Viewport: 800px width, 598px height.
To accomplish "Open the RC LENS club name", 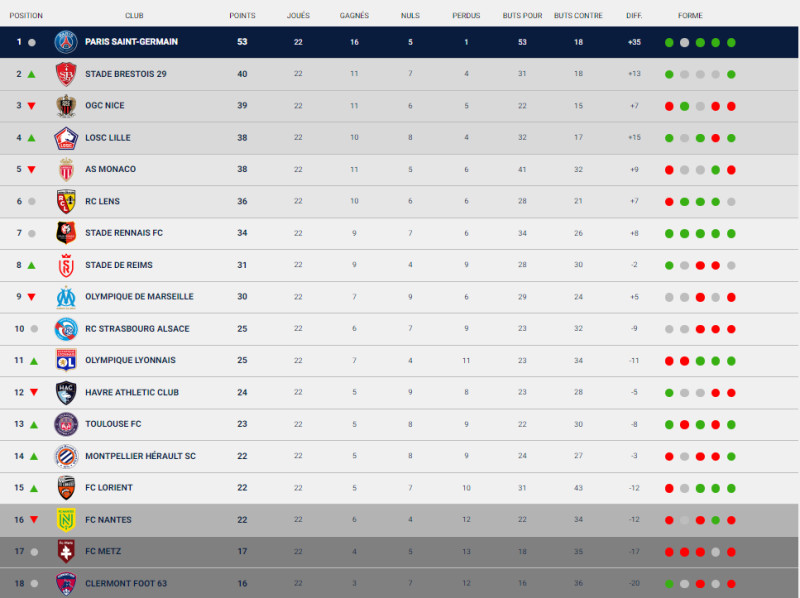I will point(103,201).
